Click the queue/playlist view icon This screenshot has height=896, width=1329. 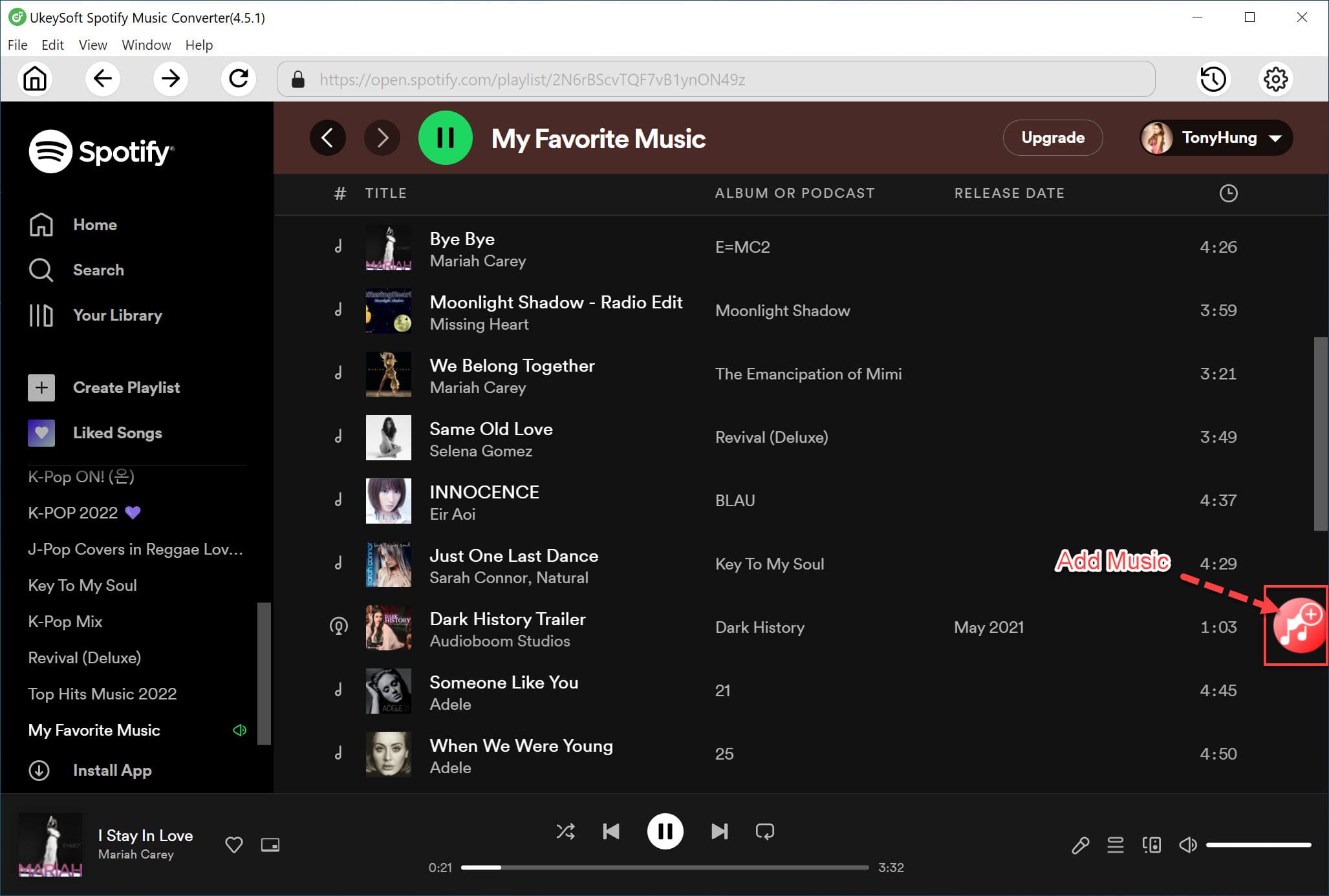click(x=1114, y=844)
